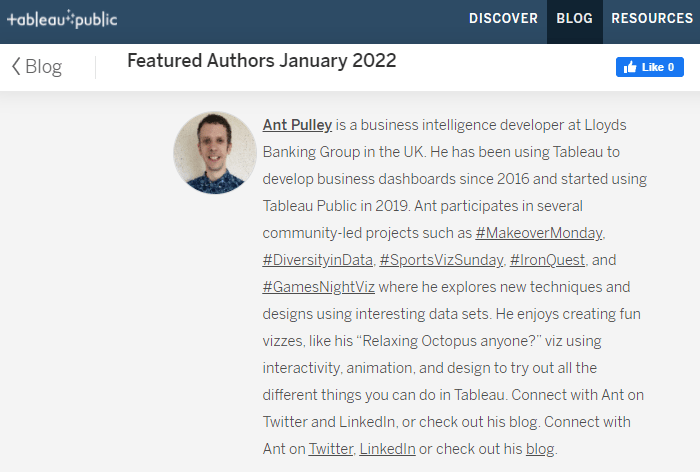
Task: Click the Tableau Public logo
Action: [x=60, y=19]
